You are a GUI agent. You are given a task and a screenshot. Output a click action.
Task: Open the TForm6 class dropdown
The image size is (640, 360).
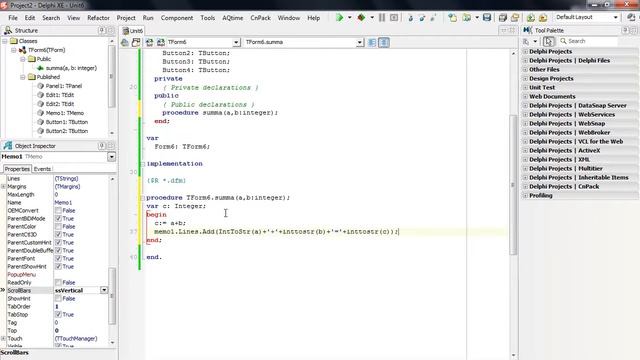(x=236, y=42)
